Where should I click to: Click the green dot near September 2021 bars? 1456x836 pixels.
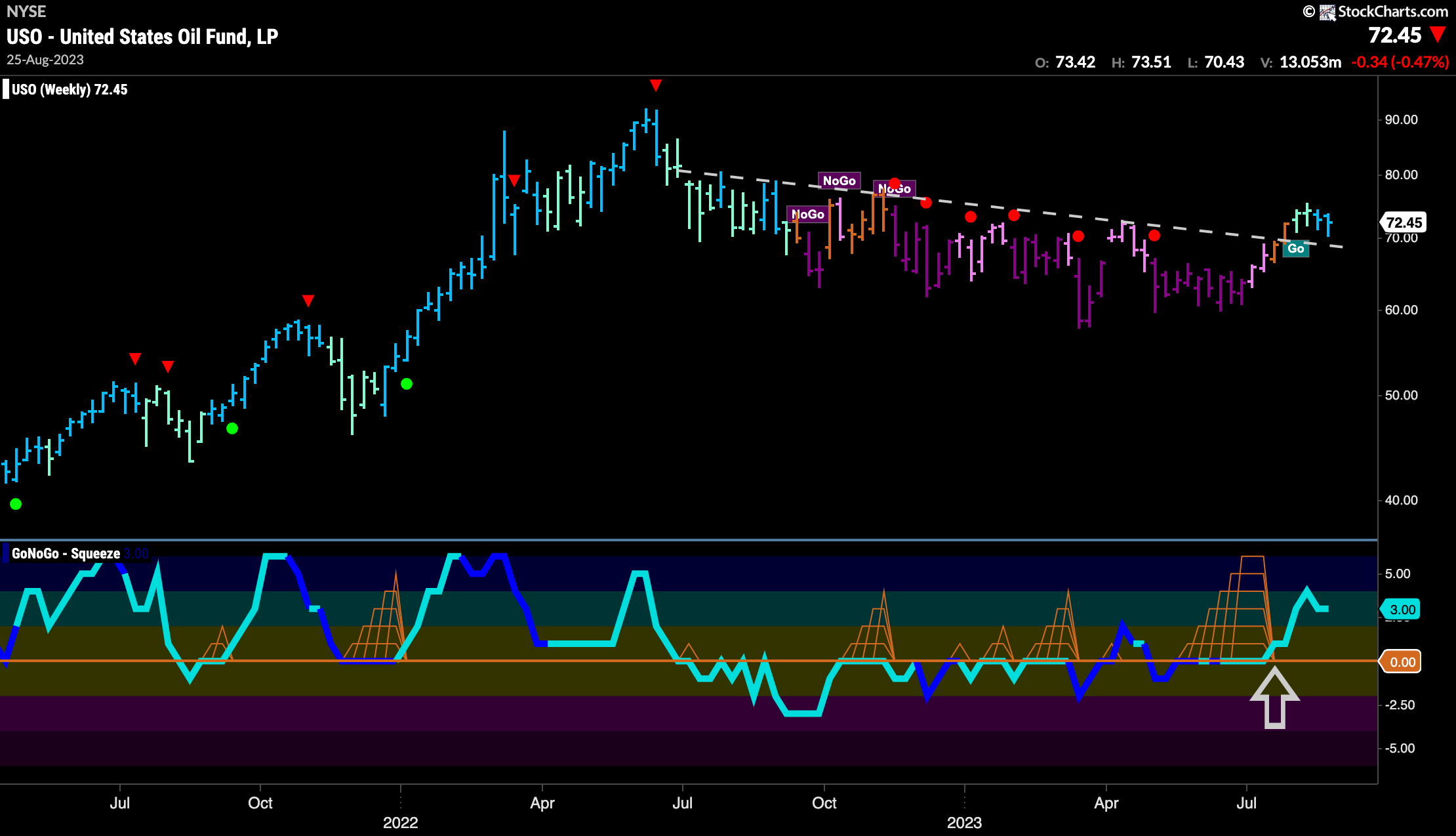[x=232, y=428]
